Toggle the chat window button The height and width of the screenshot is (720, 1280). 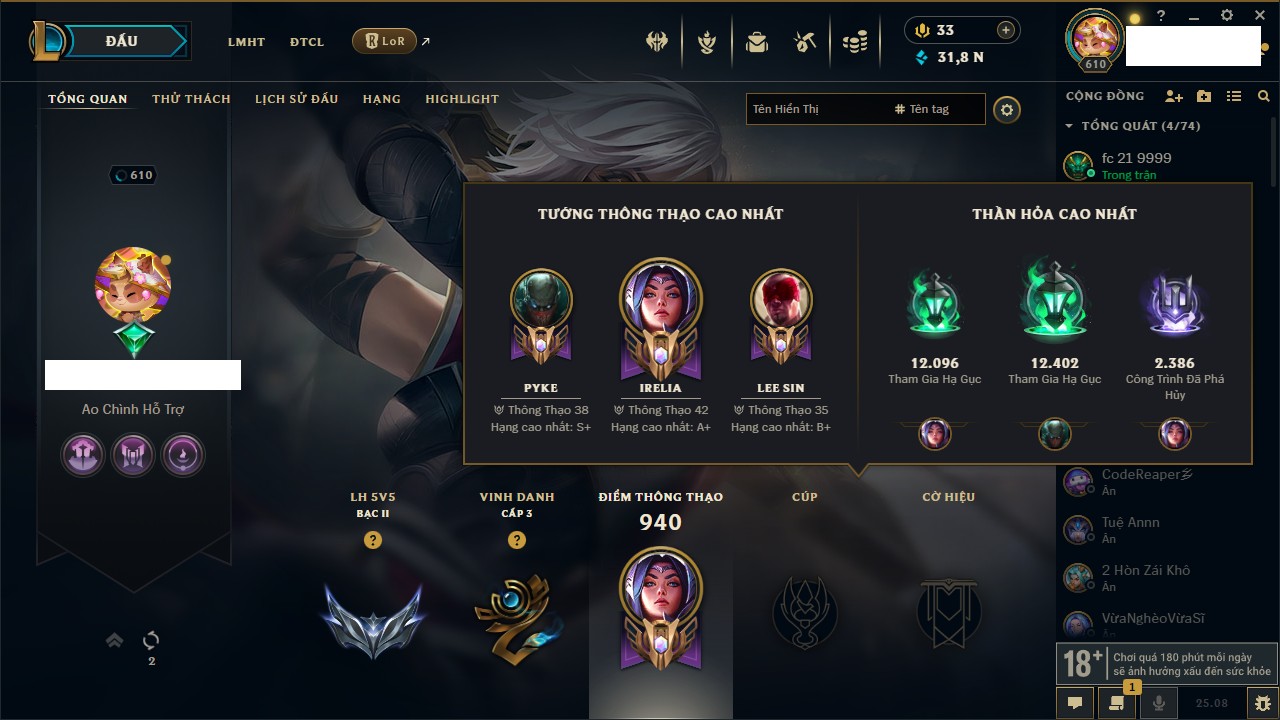1075,703
